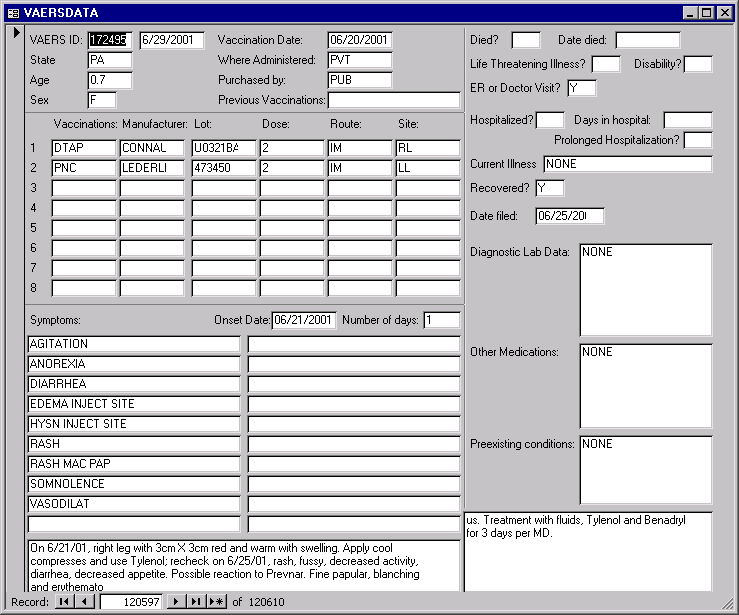The image size is (739, 615).
Task: Select record using left record selector arrow
Action: point(16,33)
